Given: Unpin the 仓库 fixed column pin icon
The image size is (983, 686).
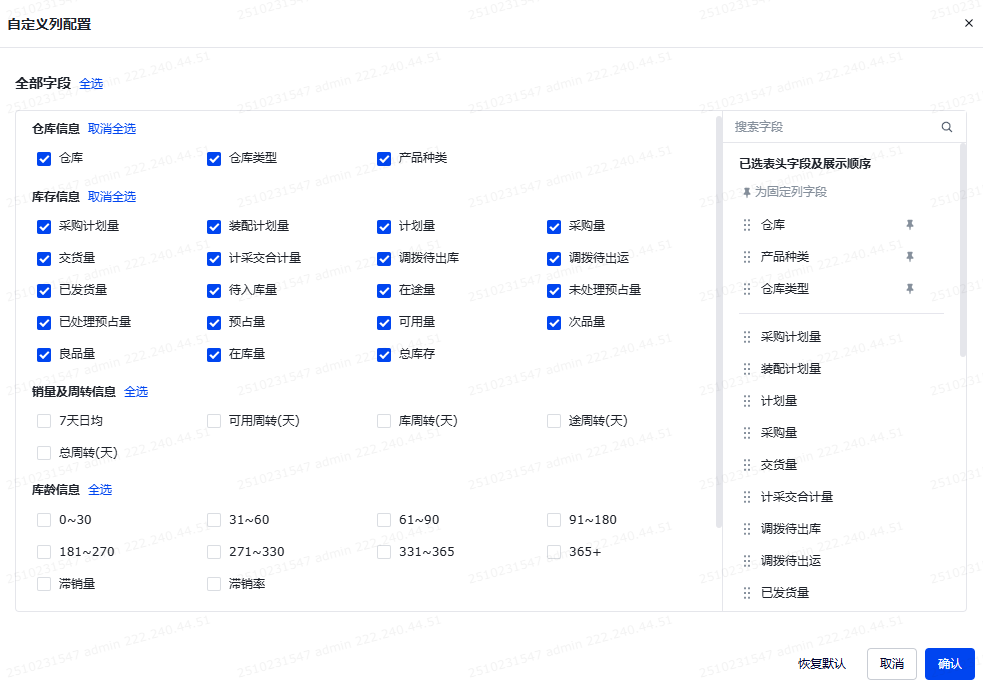Looking at the screenshot, I should coord(910,224).
